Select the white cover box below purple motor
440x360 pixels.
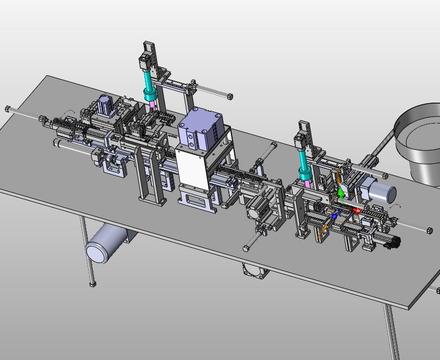(192, 167)
